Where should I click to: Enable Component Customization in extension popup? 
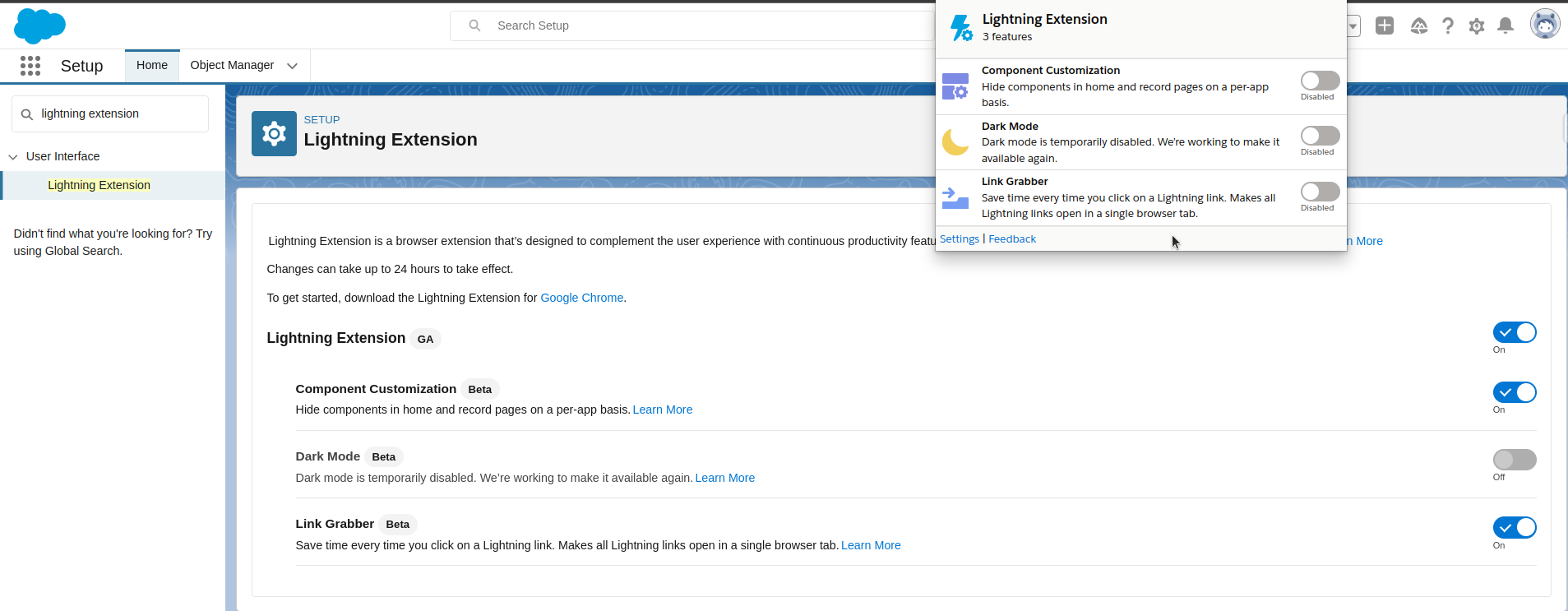click(x=1320, y=80)
